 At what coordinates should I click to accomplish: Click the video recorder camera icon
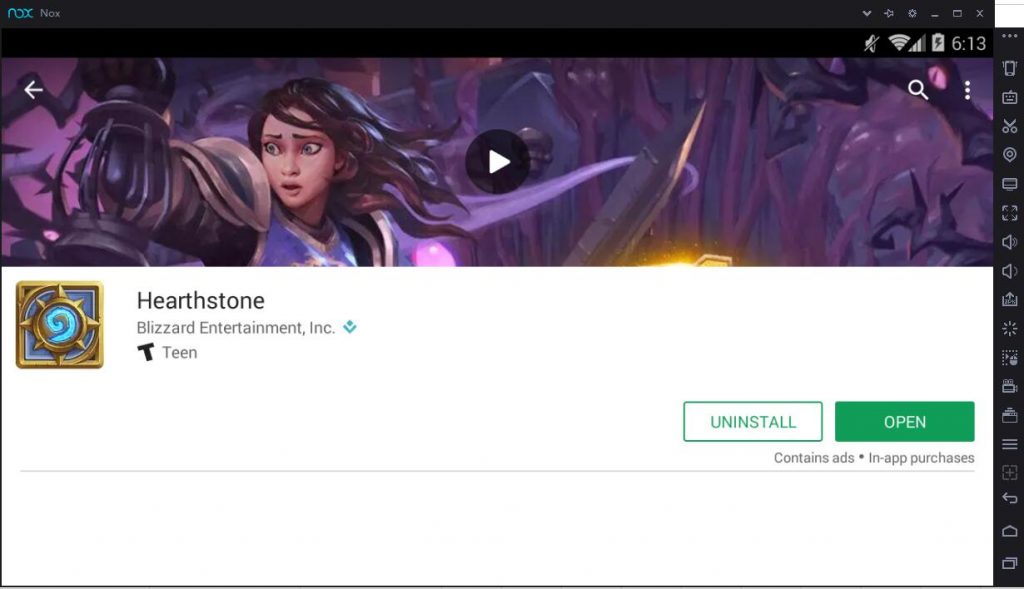coord(1010,387)
